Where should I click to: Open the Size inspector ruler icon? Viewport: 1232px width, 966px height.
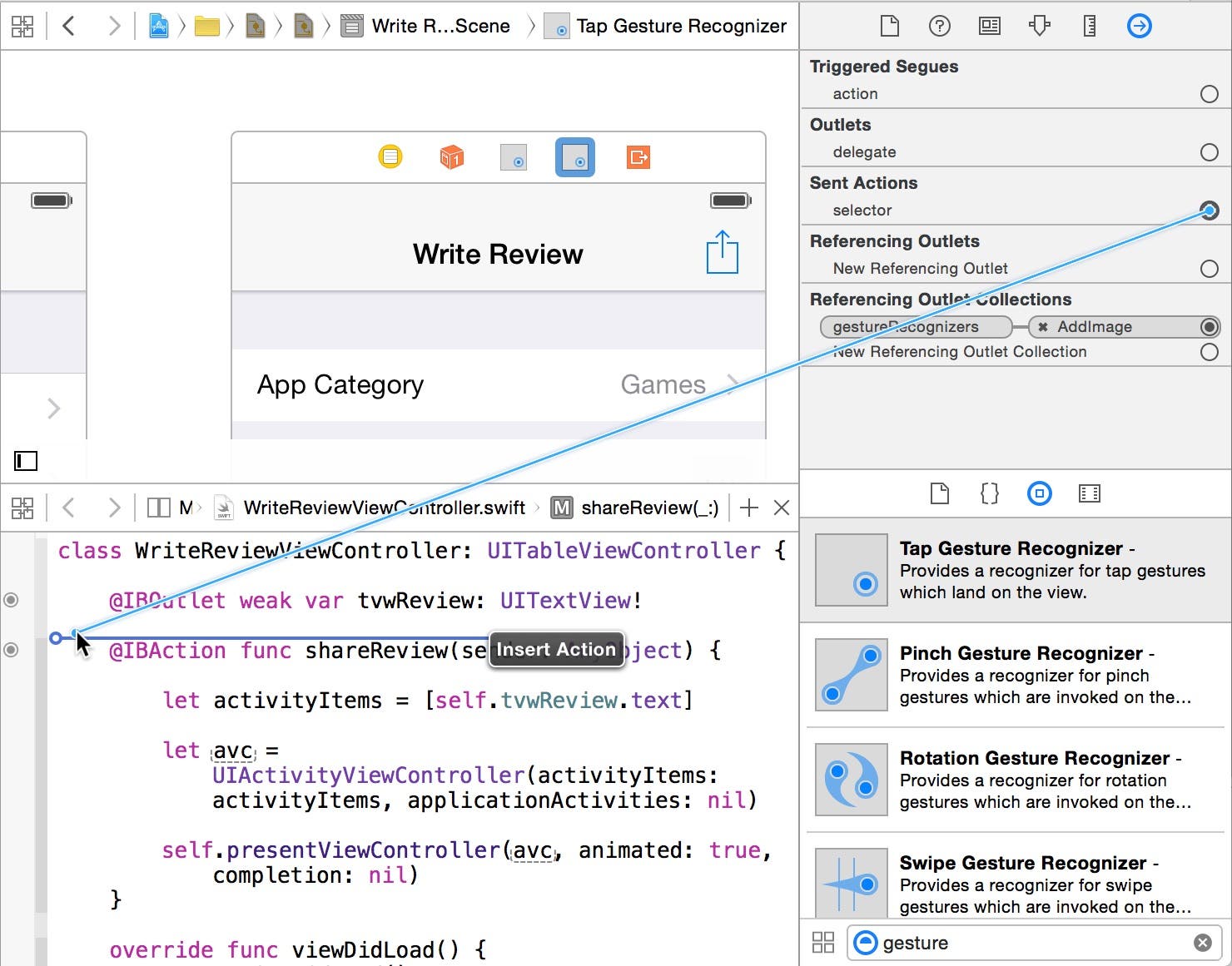[1089, 26]
